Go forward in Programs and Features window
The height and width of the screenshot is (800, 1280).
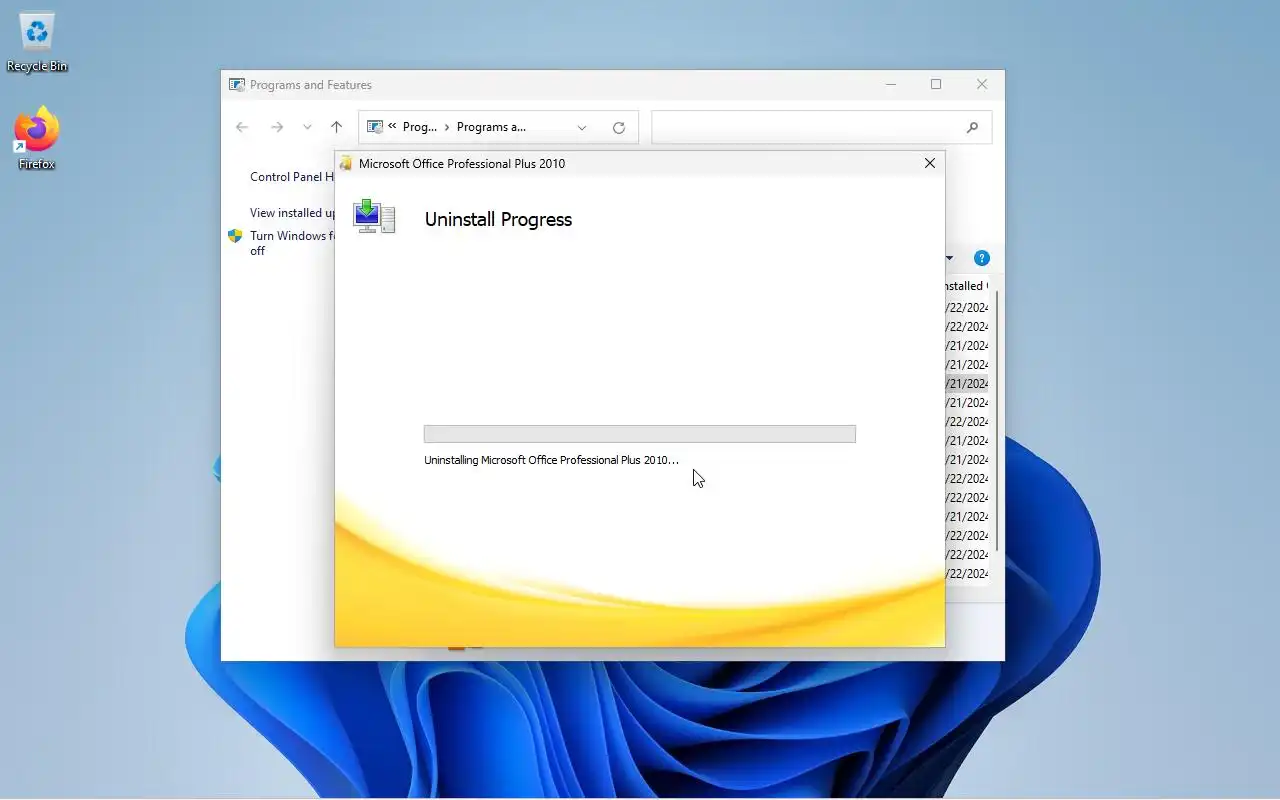[x=277, y=127]
